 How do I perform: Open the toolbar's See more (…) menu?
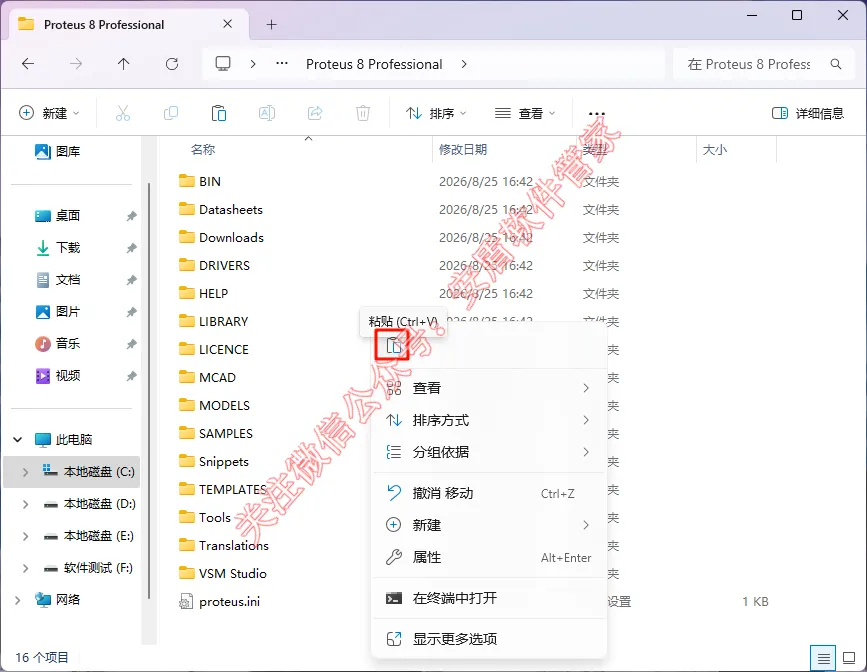coord(597,113)
